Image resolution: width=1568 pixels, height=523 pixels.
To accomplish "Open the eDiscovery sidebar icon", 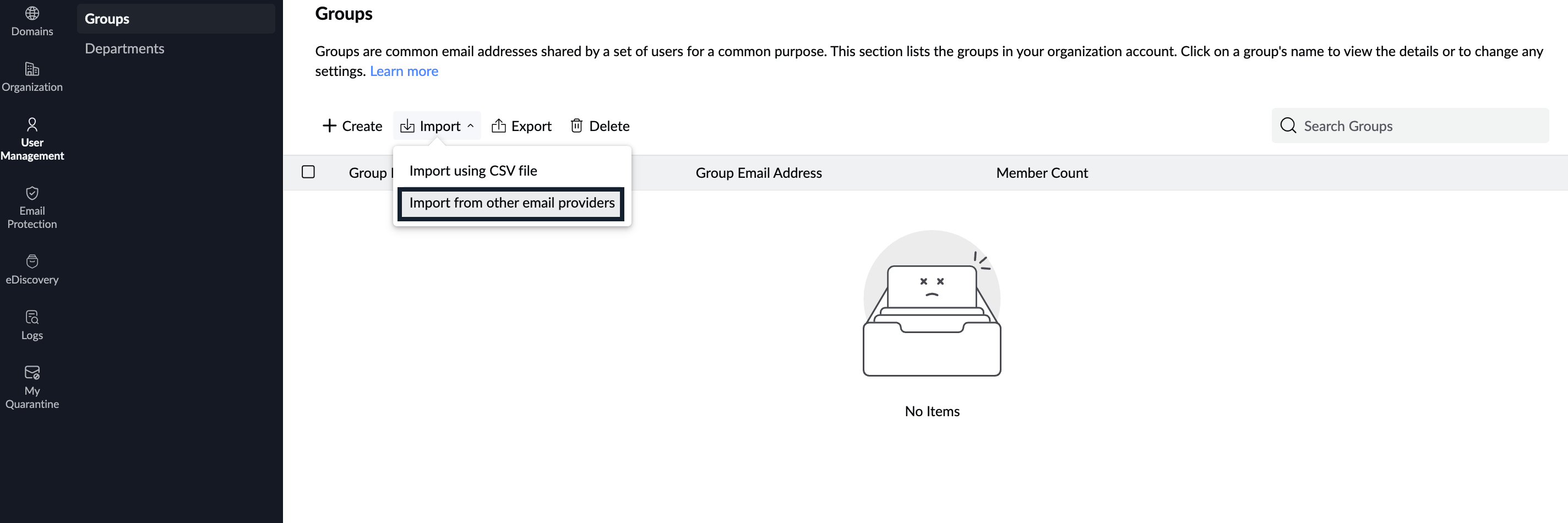I will (32, 261).
